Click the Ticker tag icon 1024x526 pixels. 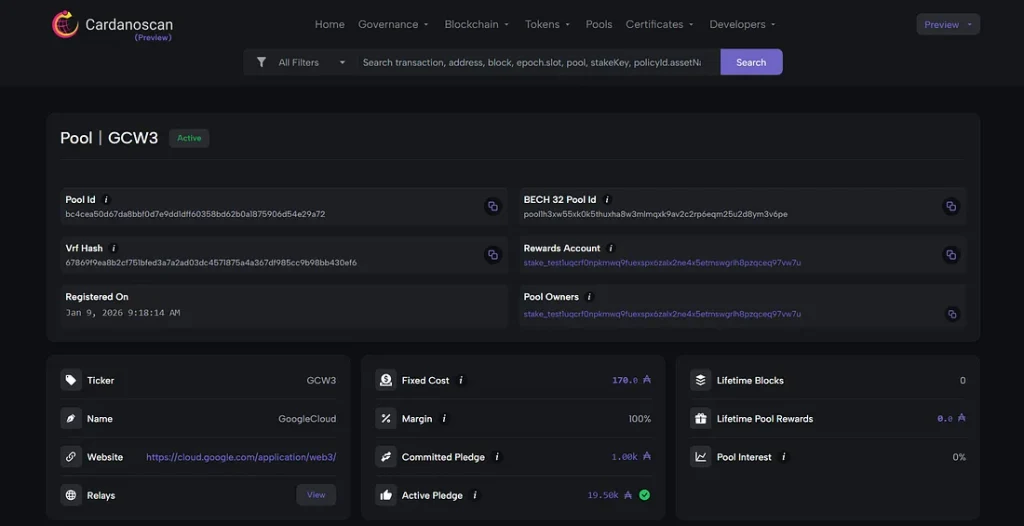coord(71,380)
